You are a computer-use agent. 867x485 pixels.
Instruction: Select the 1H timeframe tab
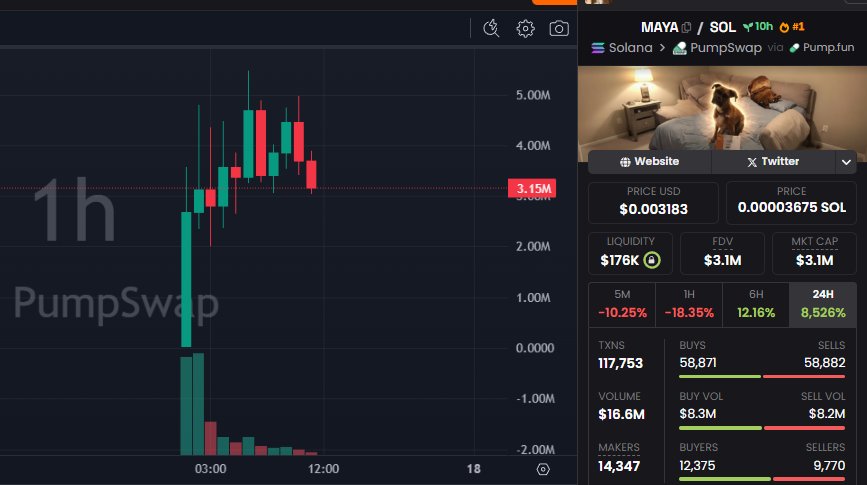(x=689, y=305)
